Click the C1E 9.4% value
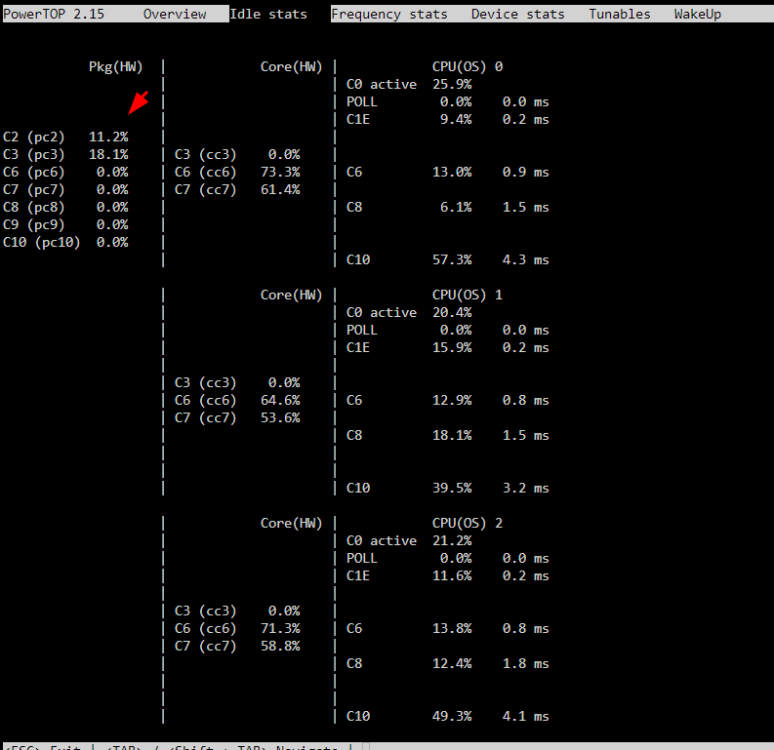774x750 pixels. click(x=456, y=119)
